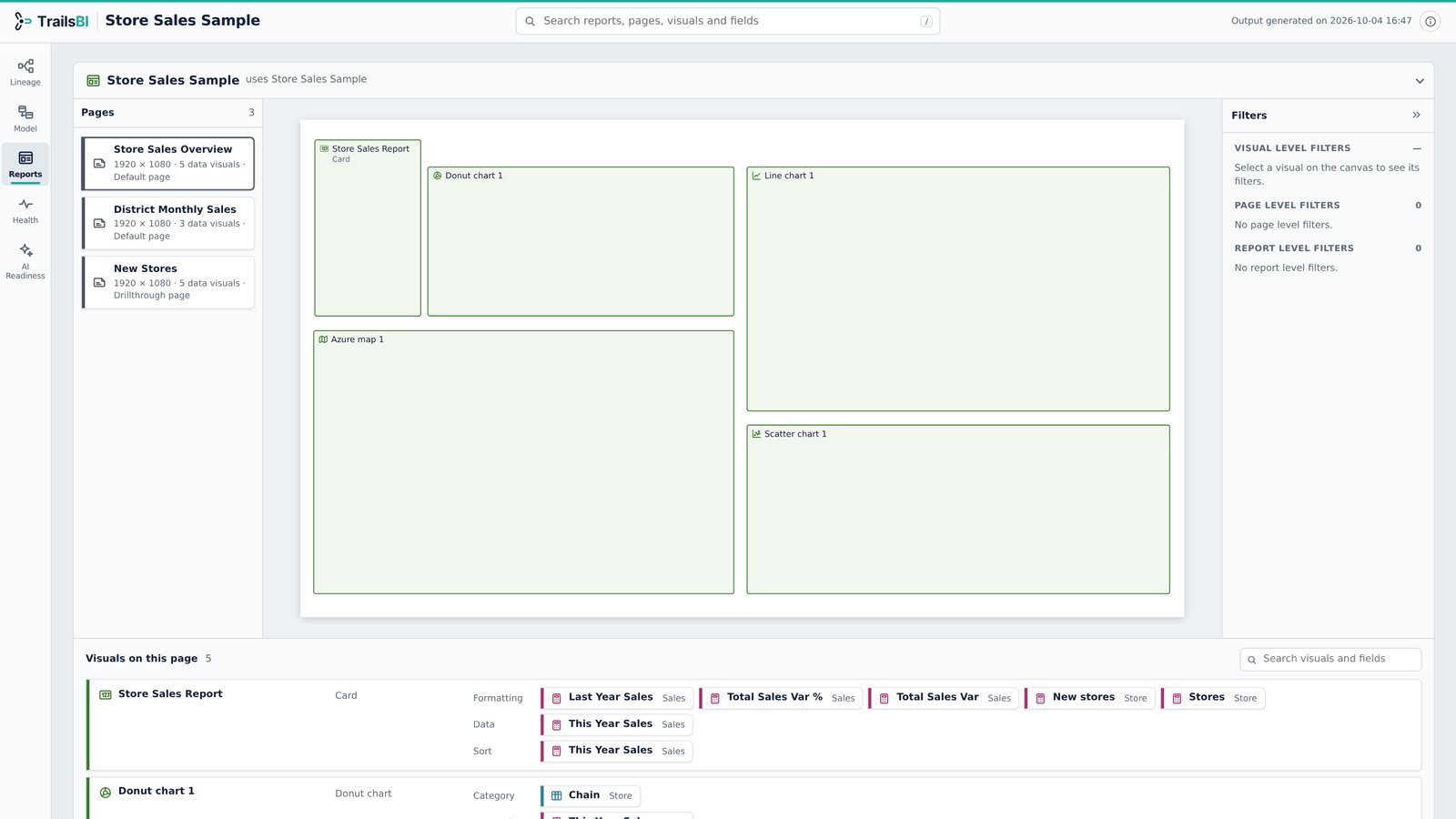Screen dimensions: 1456x819
Task: Select the Donut chart 1 visual on canvas
Action: coord(581,241)
